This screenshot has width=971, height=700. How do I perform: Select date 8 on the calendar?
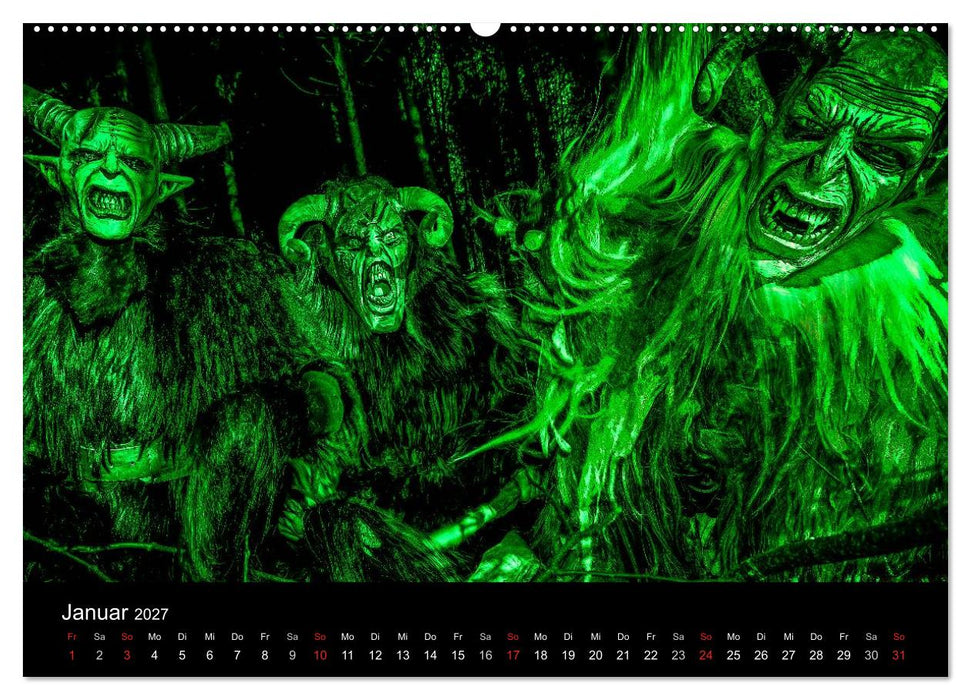coord(264,655)
